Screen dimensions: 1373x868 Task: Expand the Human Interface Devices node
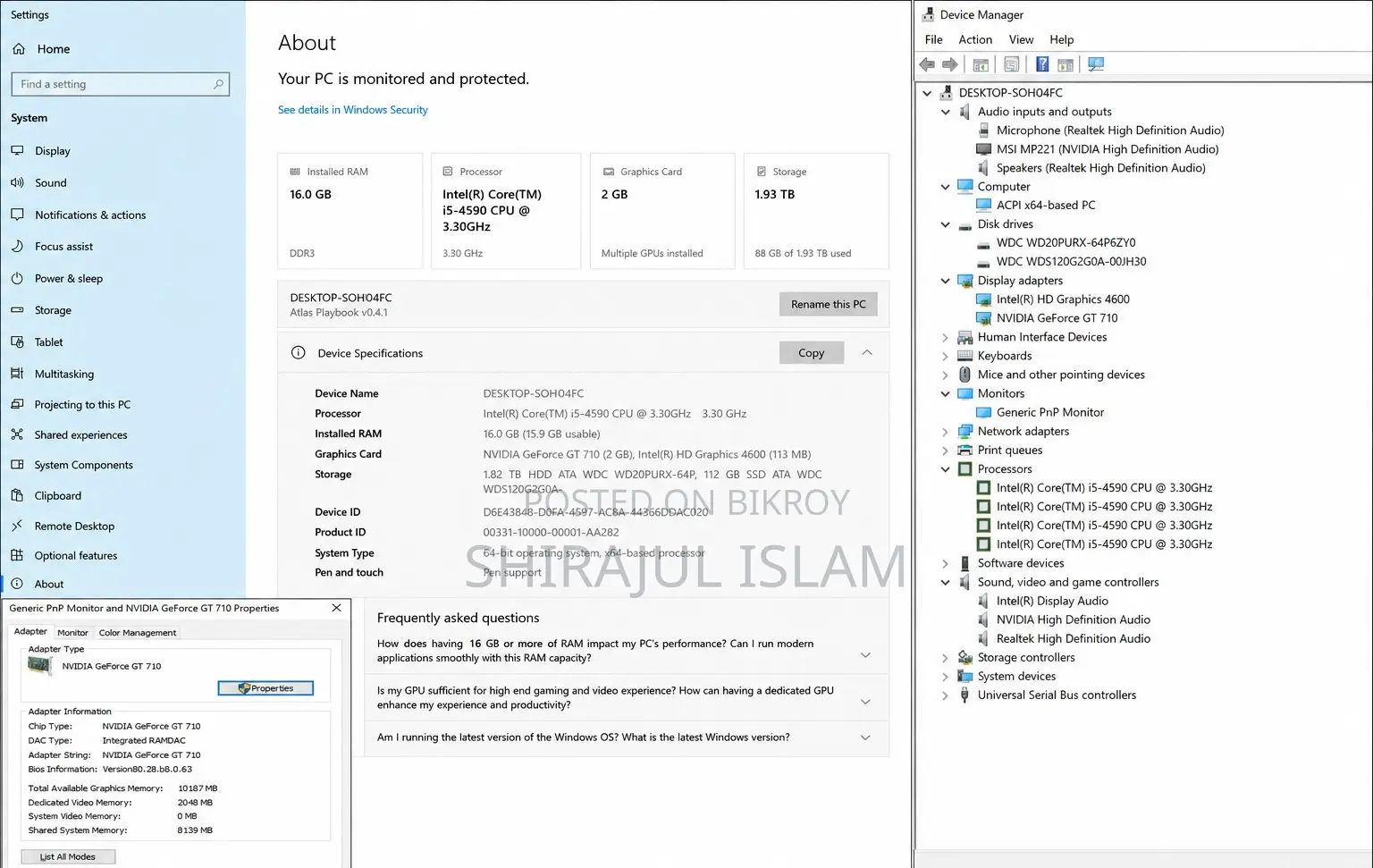pyautogui.click(x=946, y=337)
